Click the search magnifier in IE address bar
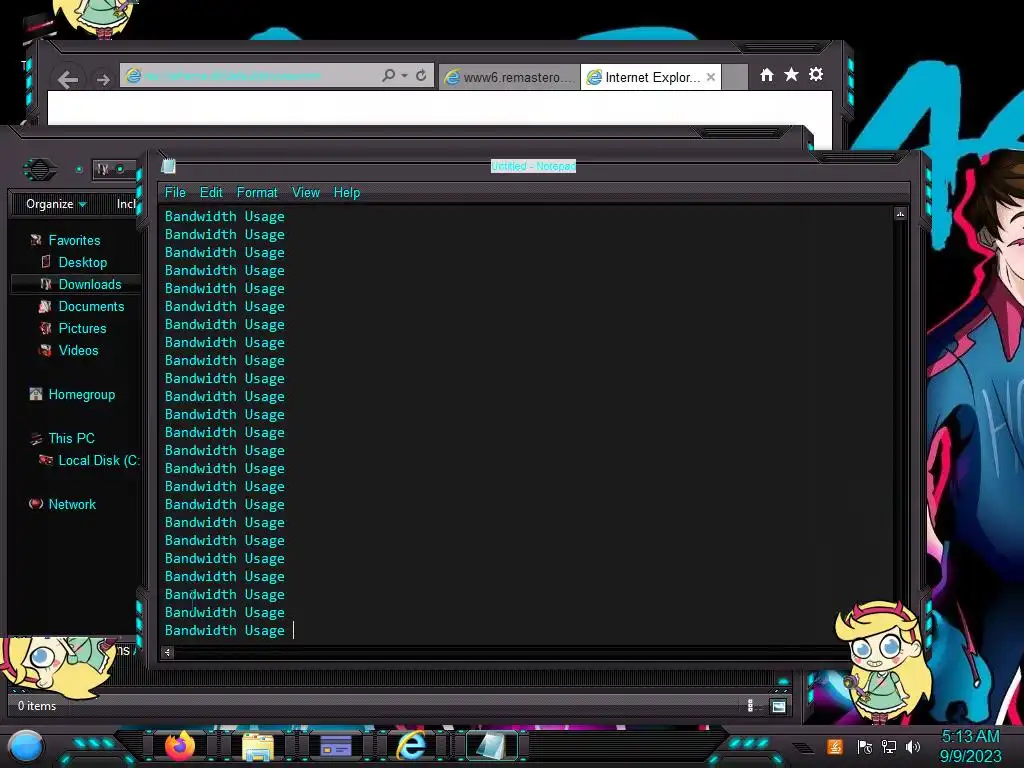1024x768 pixels. pos(388,75)
